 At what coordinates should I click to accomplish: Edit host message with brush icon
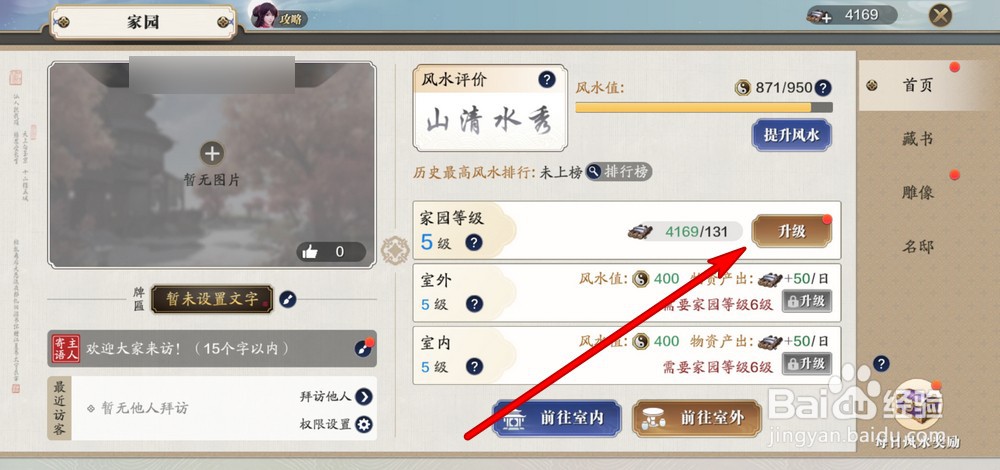click(x=363, y=348)
